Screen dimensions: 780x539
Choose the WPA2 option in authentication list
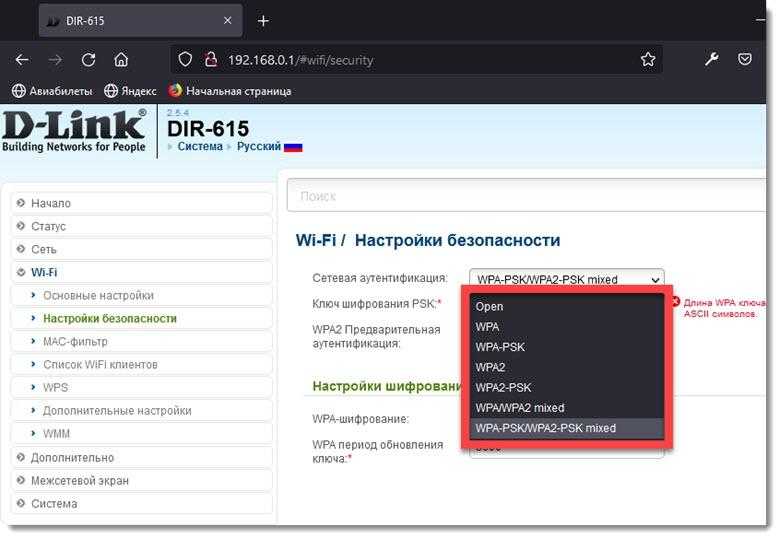pyautogui.click(x=567, y=367)
